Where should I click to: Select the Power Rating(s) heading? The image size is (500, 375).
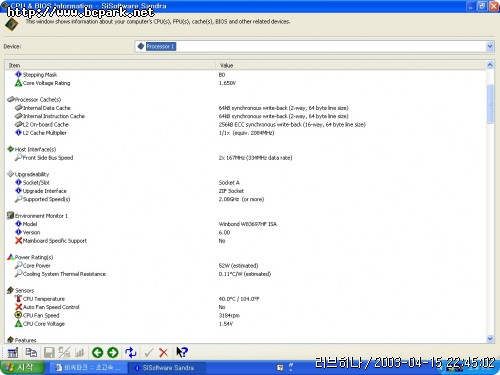(x=30, y=257)
